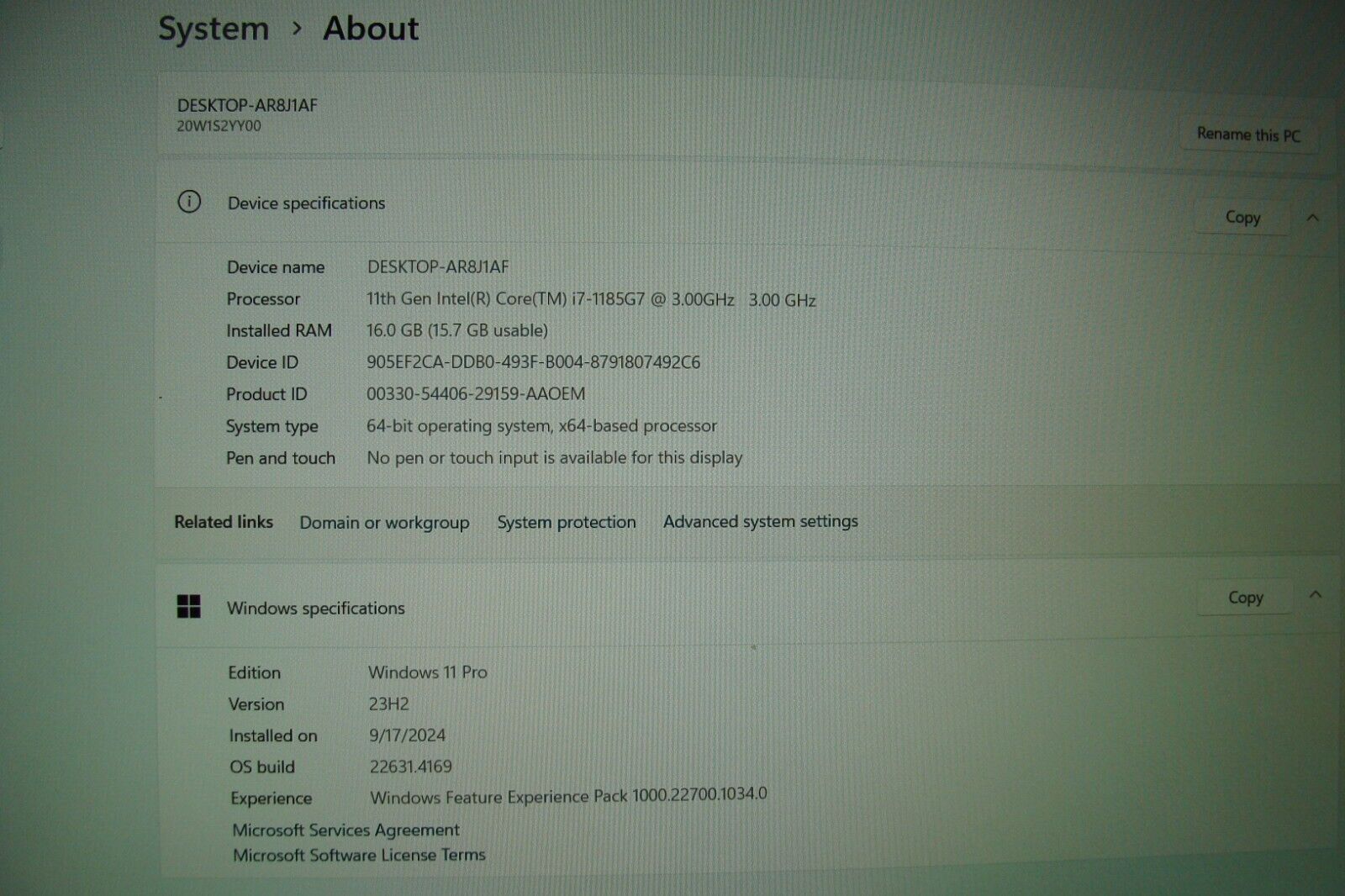
Task: Click the Windows logo icon beside Windows specifications
Action: coord(189,606)
